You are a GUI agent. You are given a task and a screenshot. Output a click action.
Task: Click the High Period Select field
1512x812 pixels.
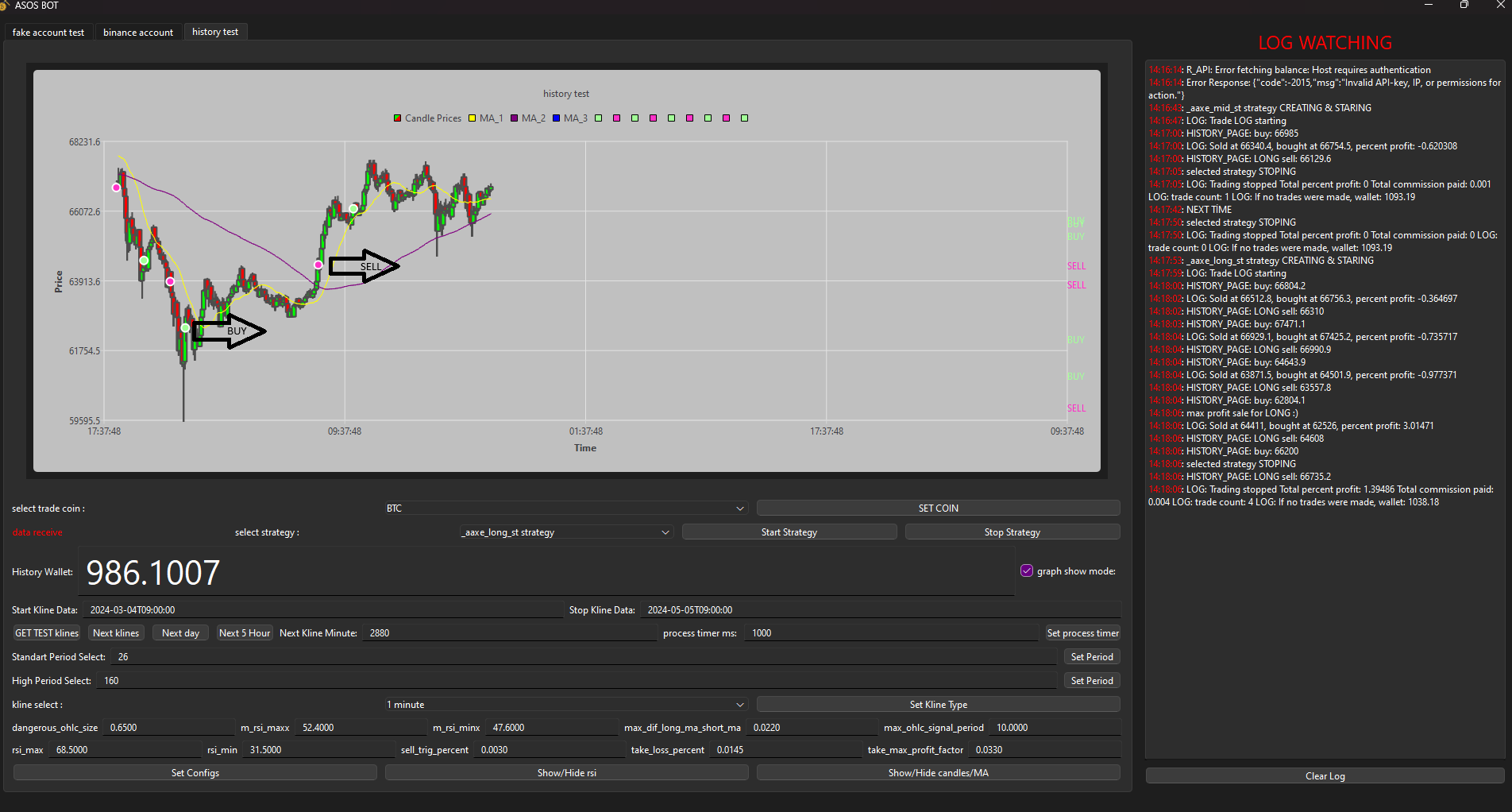pyautogui.click(x=577, y=681)
